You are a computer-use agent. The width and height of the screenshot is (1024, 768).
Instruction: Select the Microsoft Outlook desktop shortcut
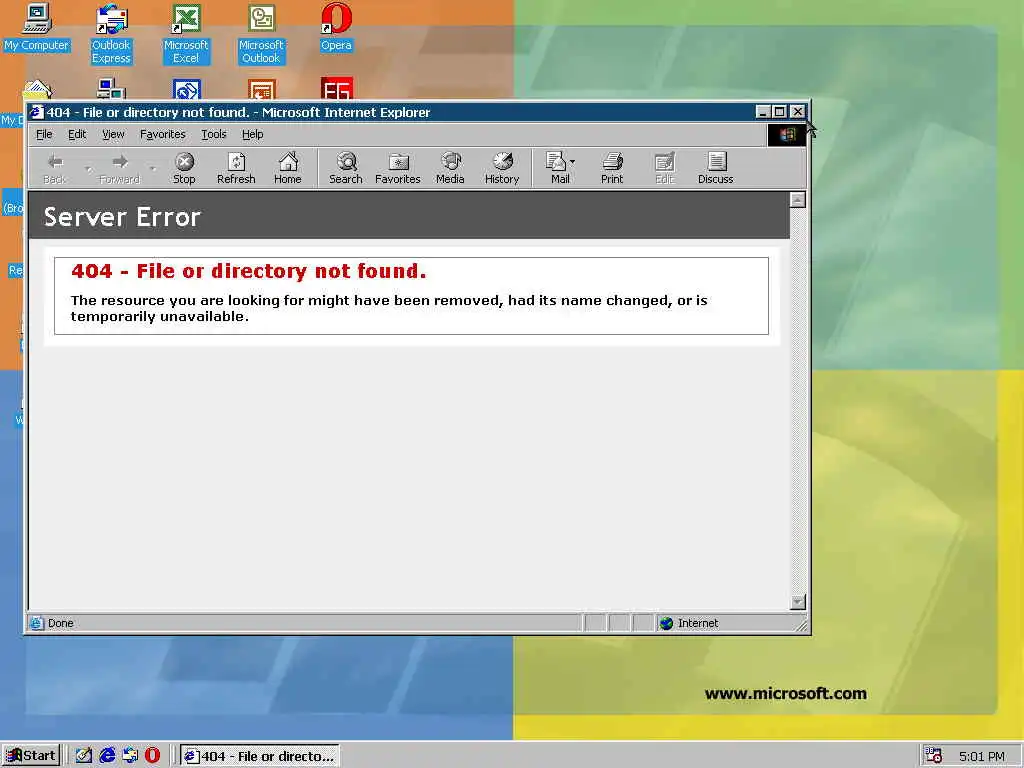pos(261,34)
